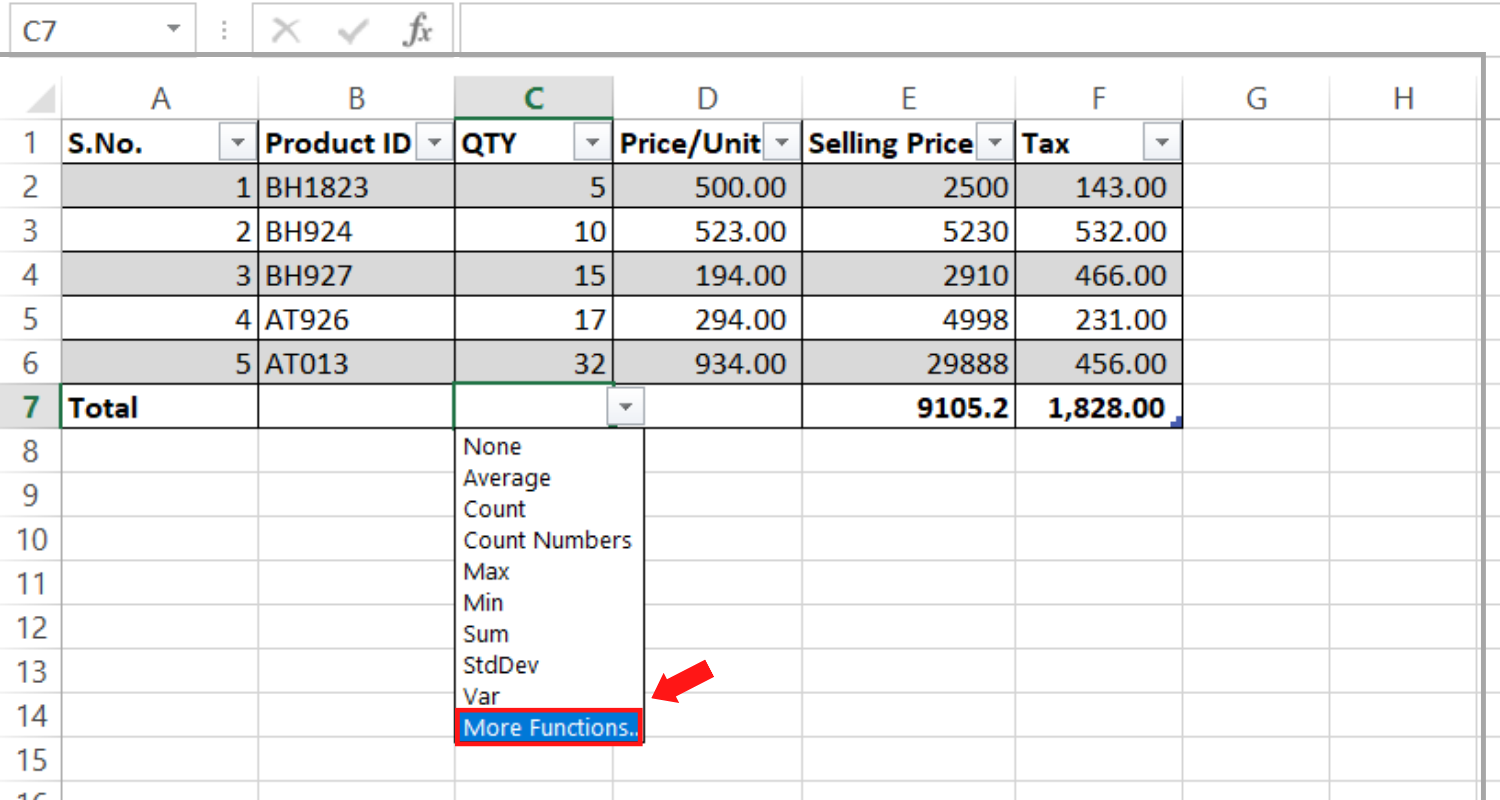The width and height of the screenshot is (1500, 800).
Task: Open the total row function dropdown in C7
Action: [625, 405]
